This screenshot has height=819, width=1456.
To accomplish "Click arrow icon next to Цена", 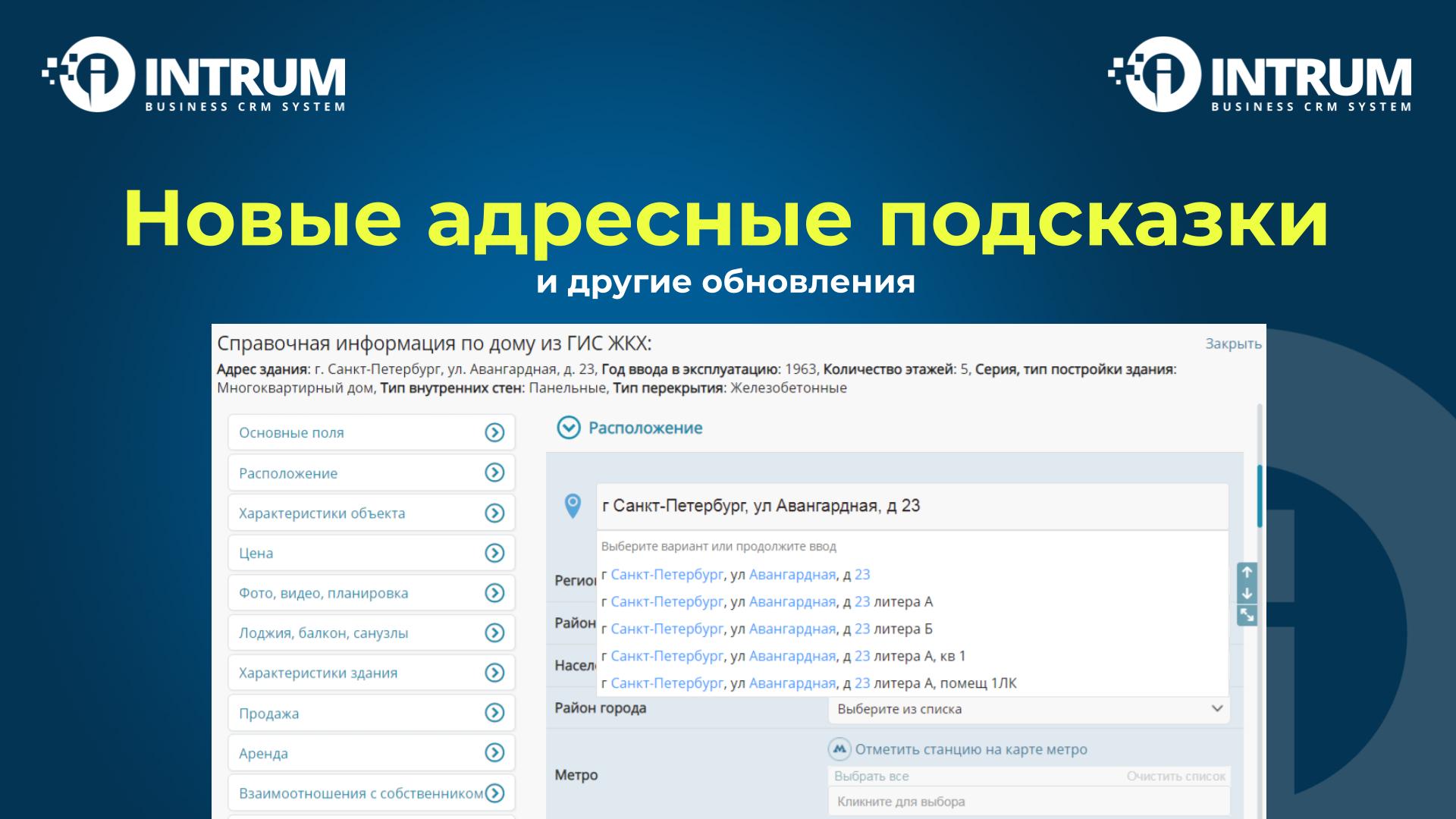I will click(x=494, y=553).
